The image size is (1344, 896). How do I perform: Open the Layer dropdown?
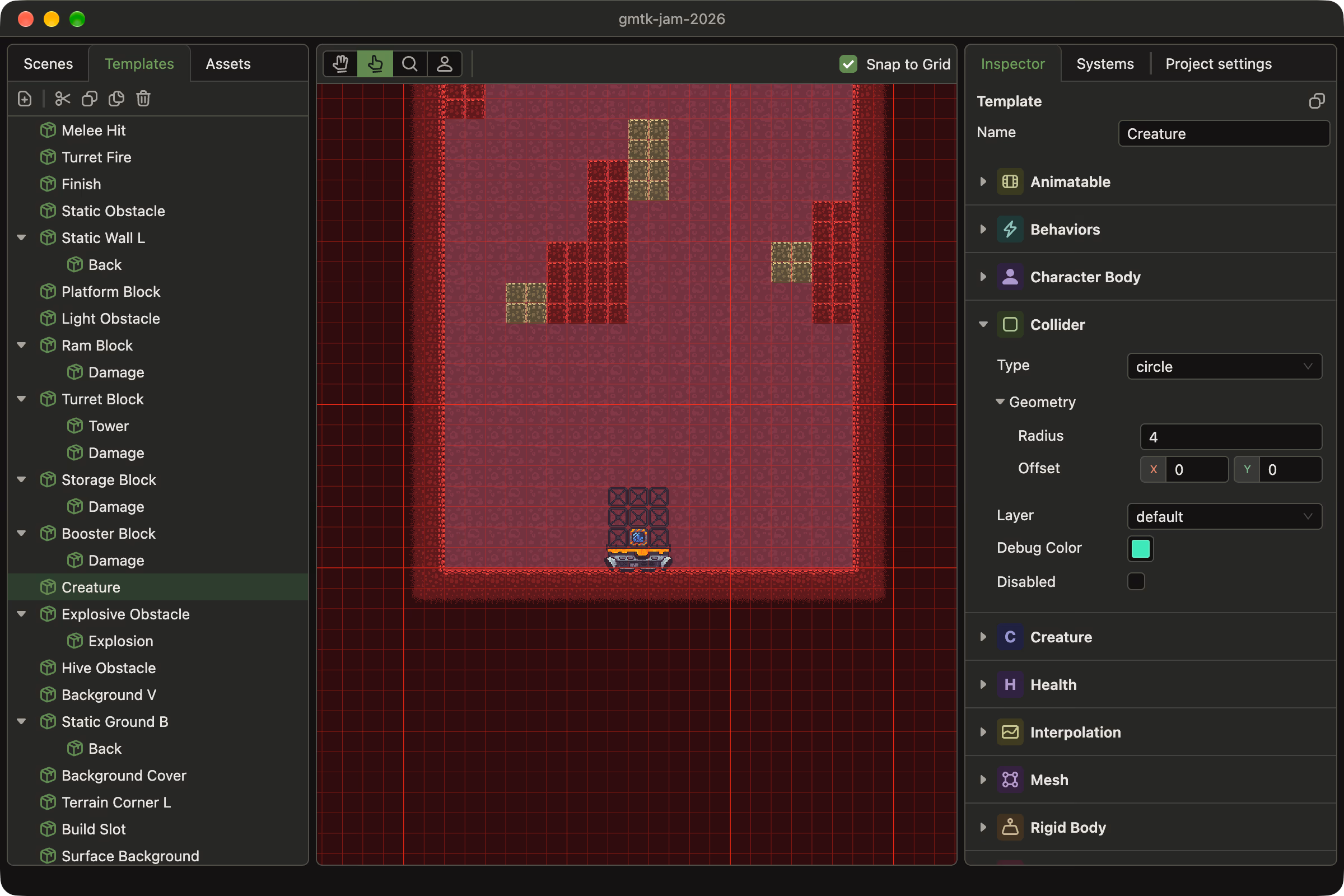[x=1224, y=516]
